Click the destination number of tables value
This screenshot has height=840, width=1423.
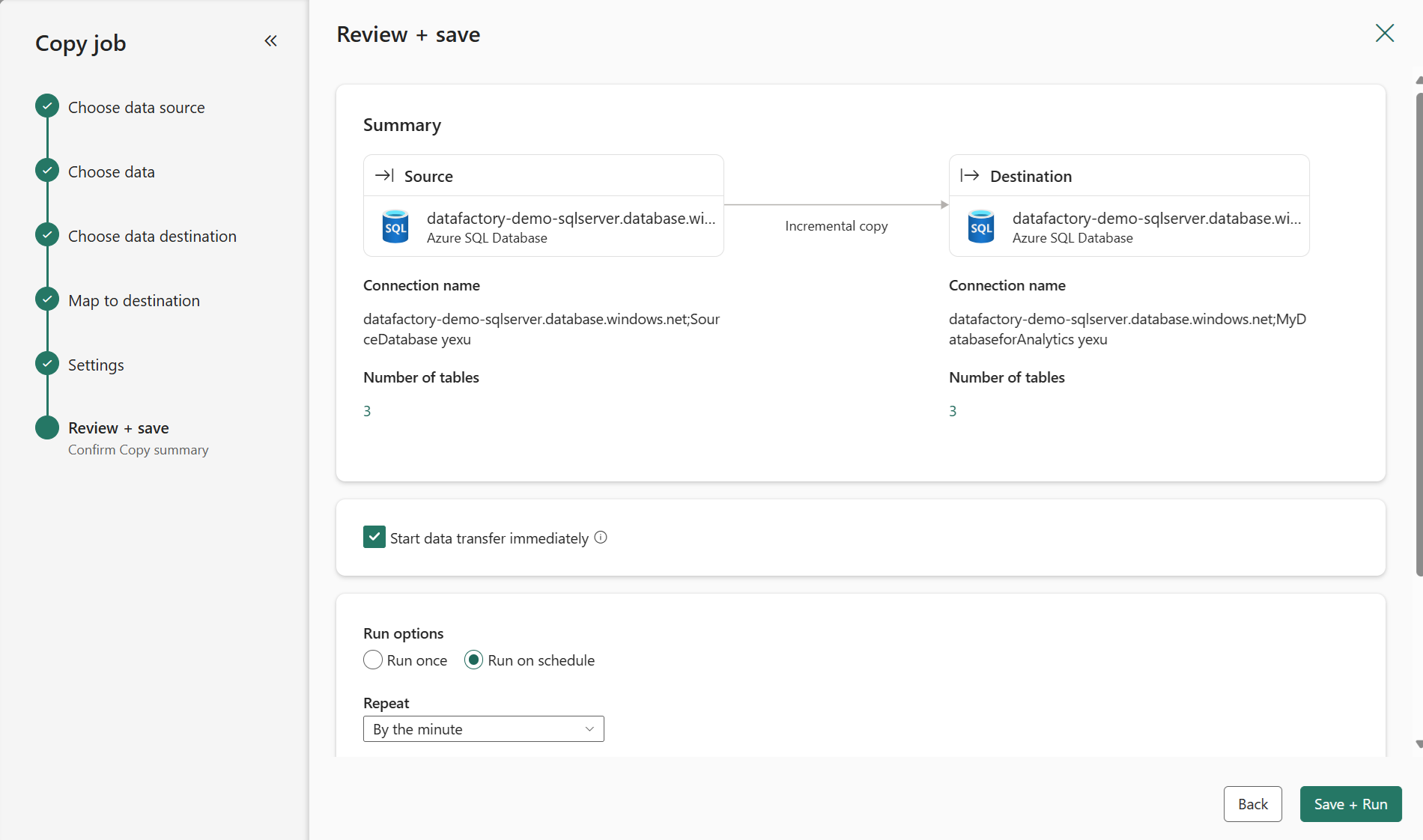(x=953, y=411)
